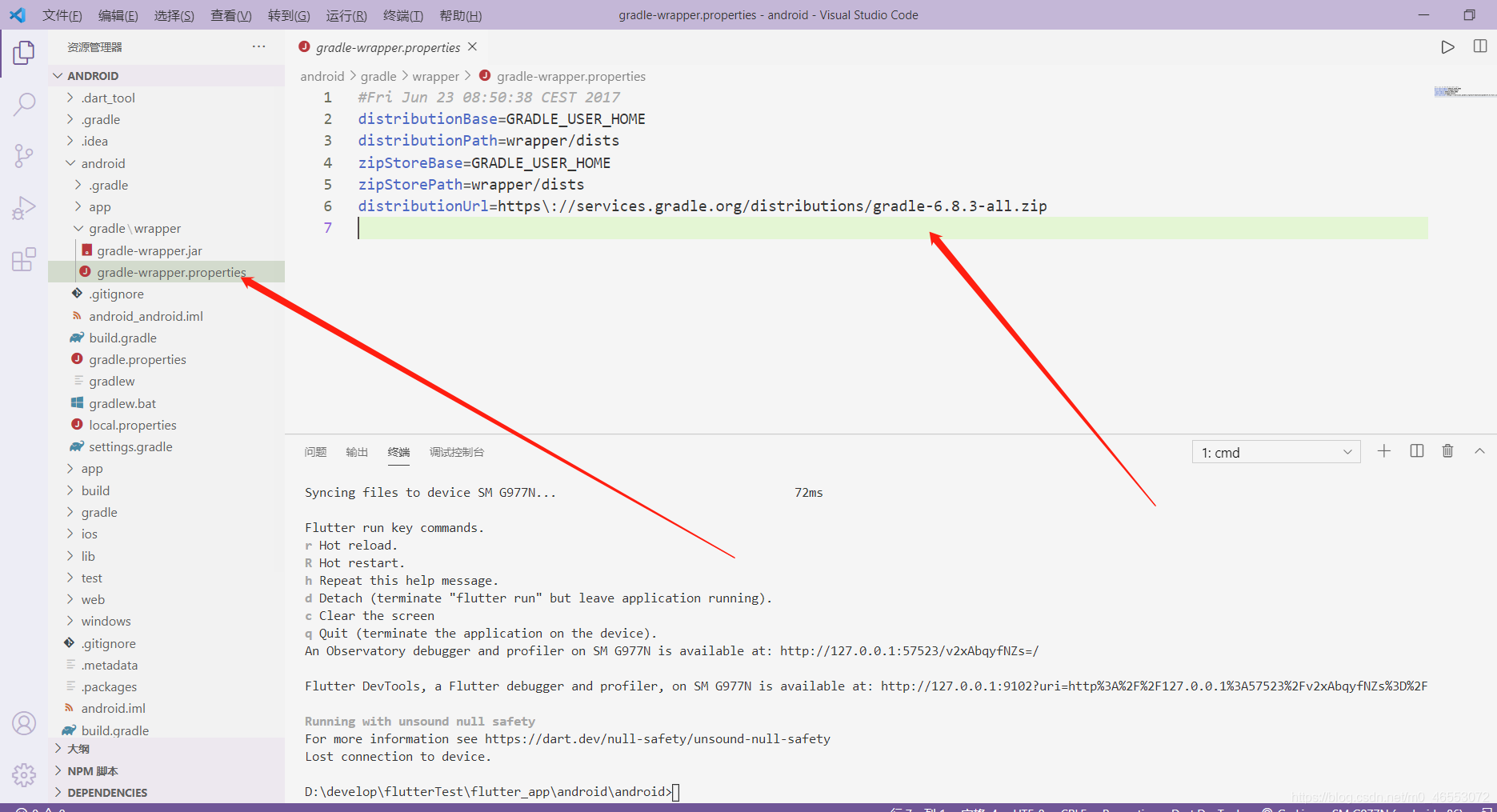Screen dimensions: 1497x812
Task: Click 'wrapper' in the breadcrumb path
Action: 435,76
